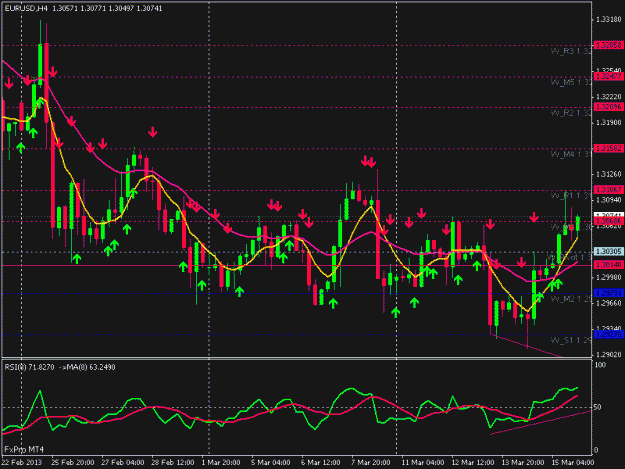Click the 11 Mar 04:00 time label
Image resolution: width=625 pixels, height=469 pixels.
click(x=423, y=462)
